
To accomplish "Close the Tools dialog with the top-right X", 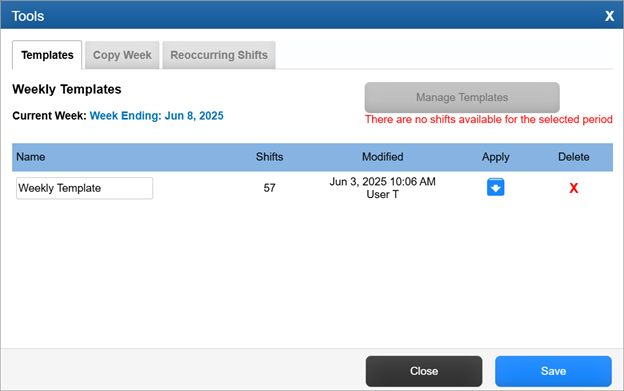I will 609,16.
